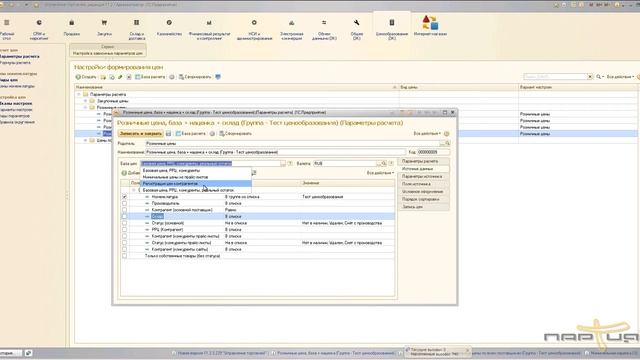Collapse the Розничные цены tree folder
The width and height of the screenshot is (640, 360).
(x=86, y=107)
